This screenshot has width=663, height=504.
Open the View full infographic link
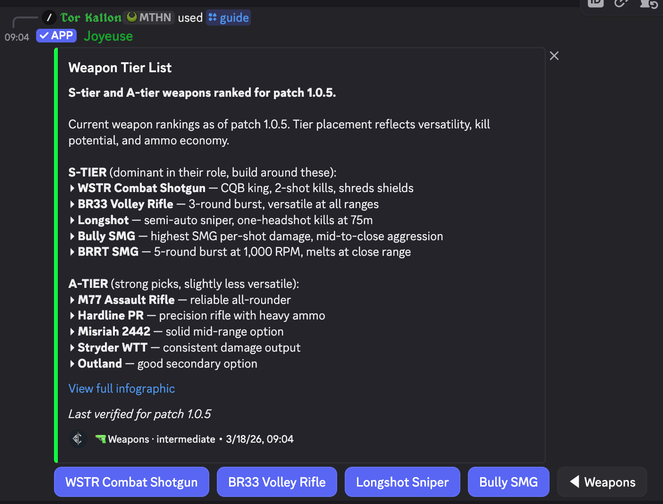click(121, 388)
